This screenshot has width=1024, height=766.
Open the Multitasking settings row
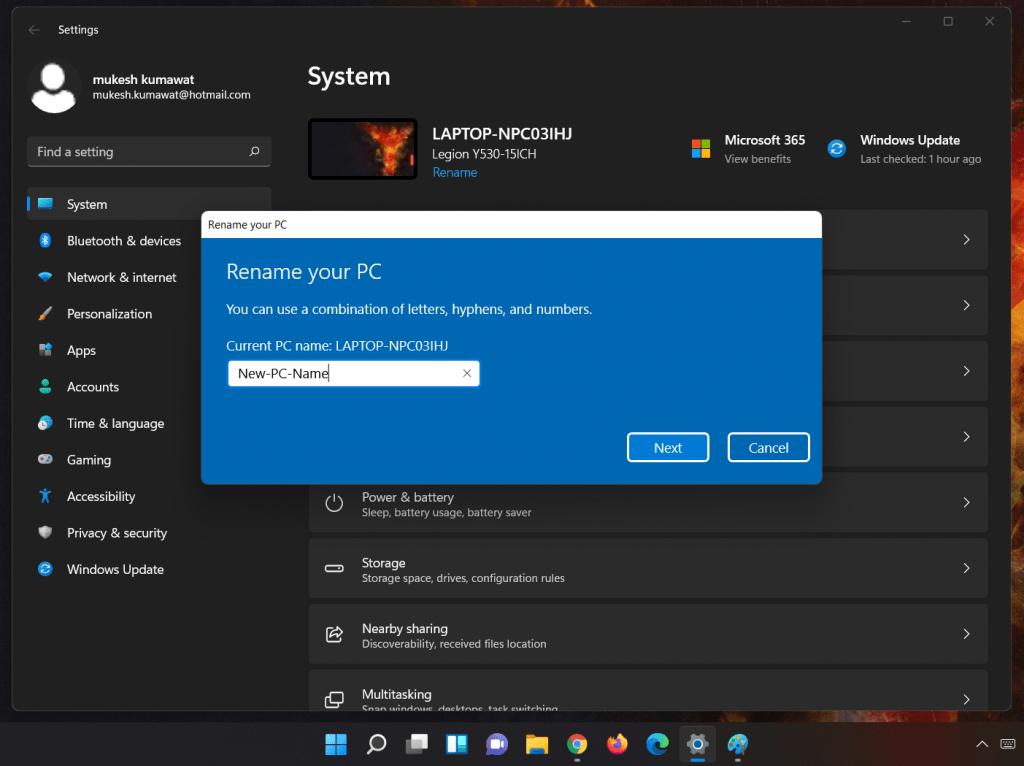pos(648,690)
